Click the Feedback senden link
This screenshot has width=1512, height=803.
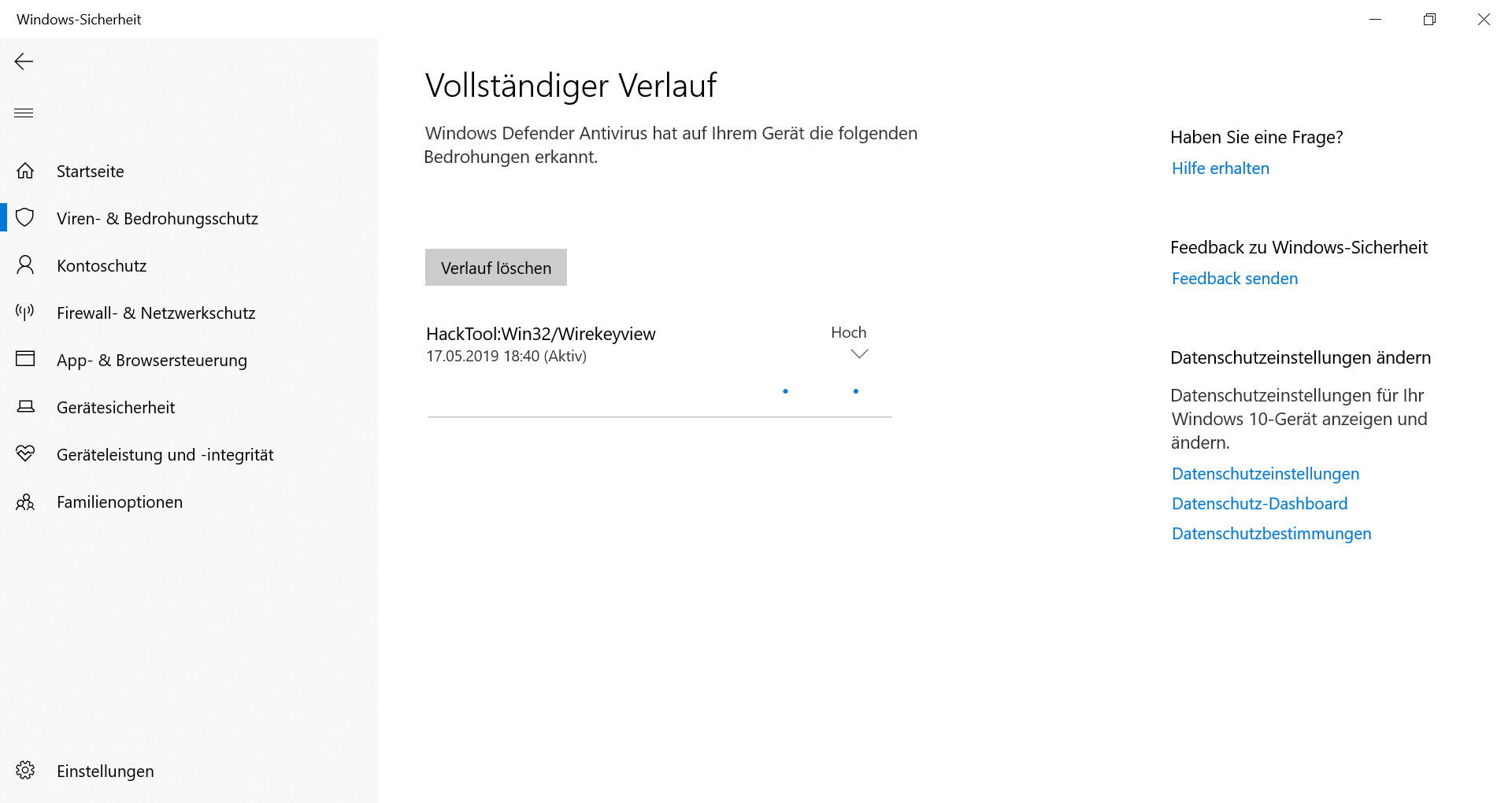click(1234, 279)
